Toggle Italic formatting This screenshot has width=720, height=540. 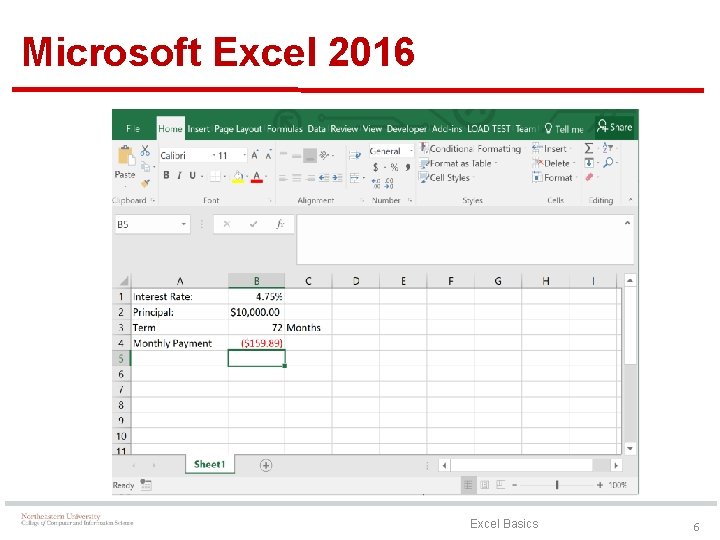(180, 175)
